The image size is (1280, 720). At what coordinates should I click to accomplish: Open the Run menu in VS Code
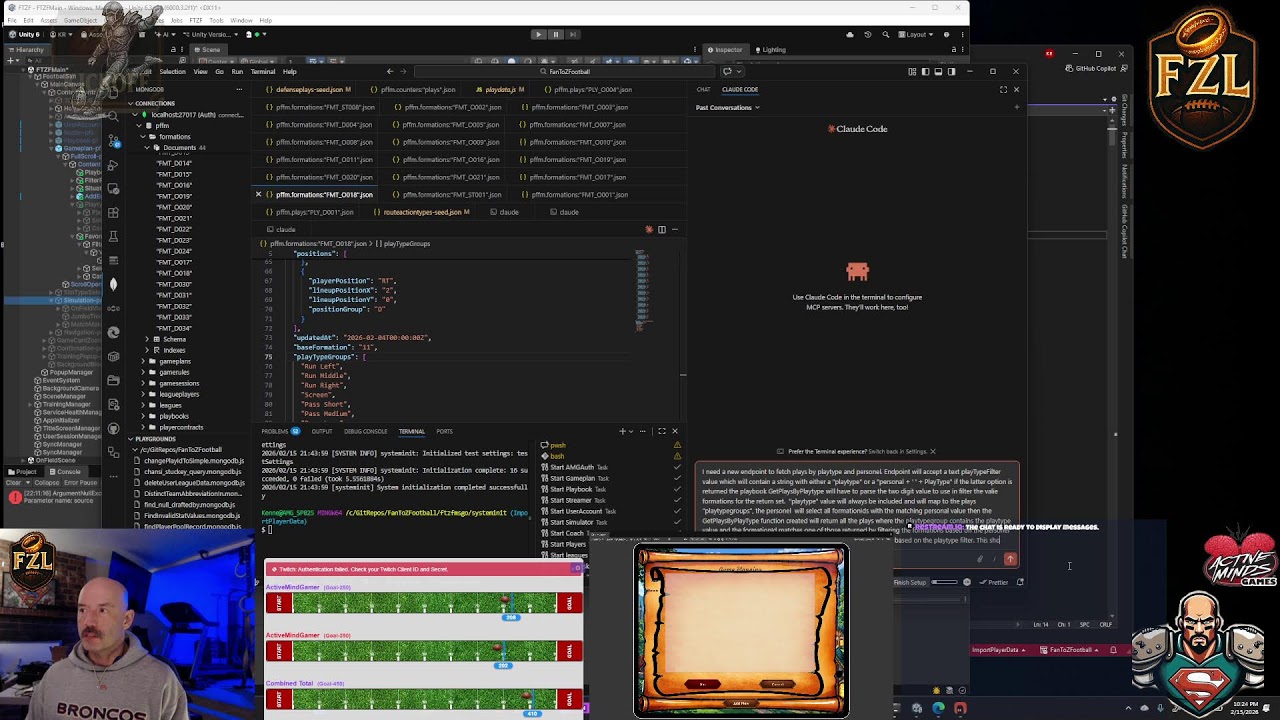point(237,71)
